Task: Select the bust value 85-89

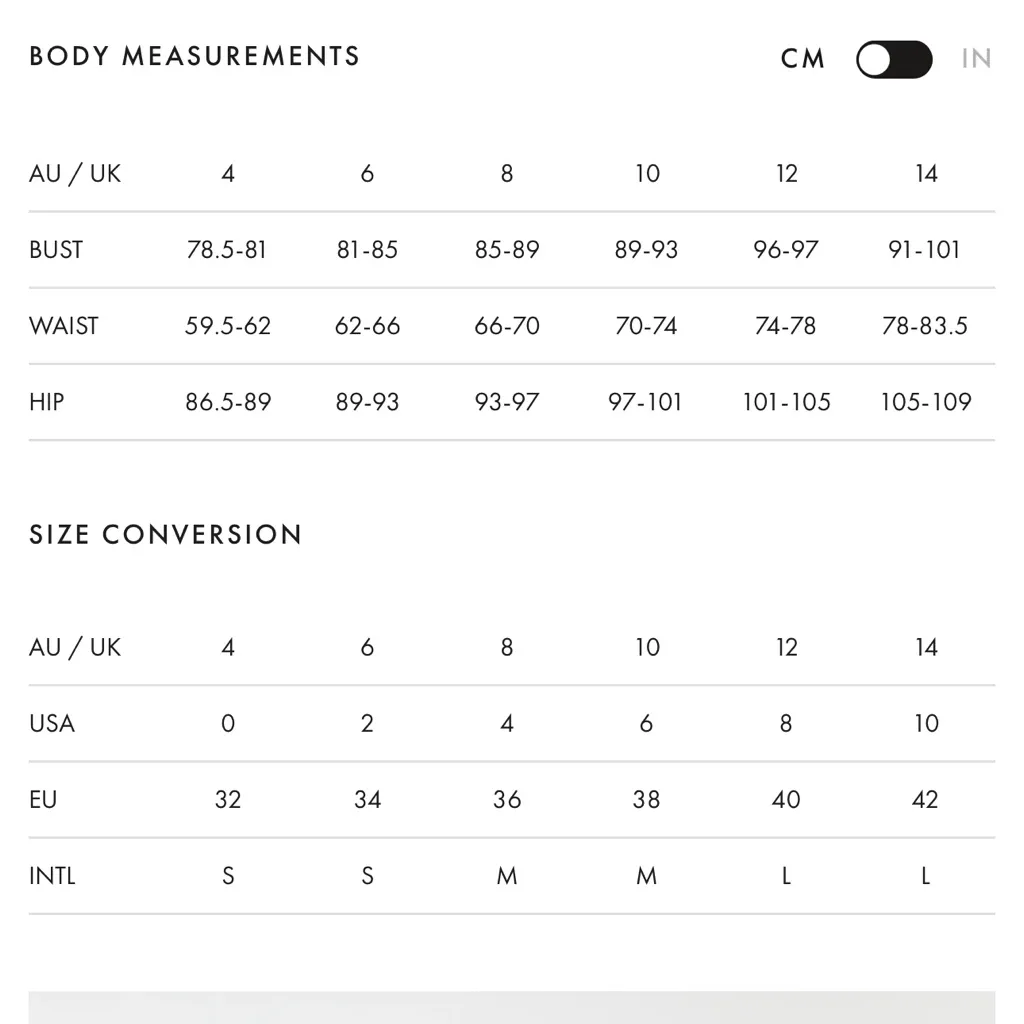Action: click(507, 250)
